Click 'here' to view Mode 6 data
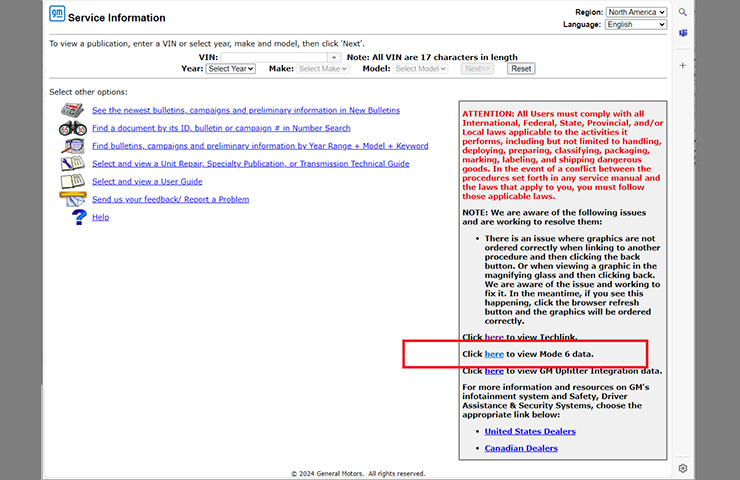Image resolution: width=740 pixels, height=480 pixels. click(x=494, y=354)
